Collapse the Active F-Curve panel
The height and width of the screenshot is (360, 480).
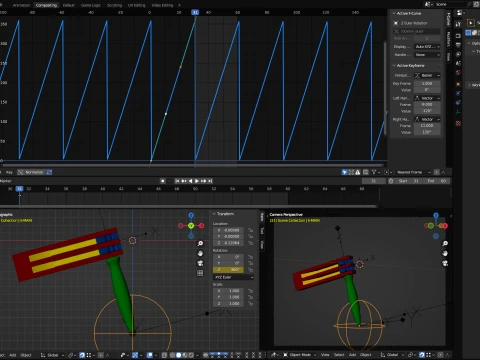pyautogui.click(x=394, y=13)
